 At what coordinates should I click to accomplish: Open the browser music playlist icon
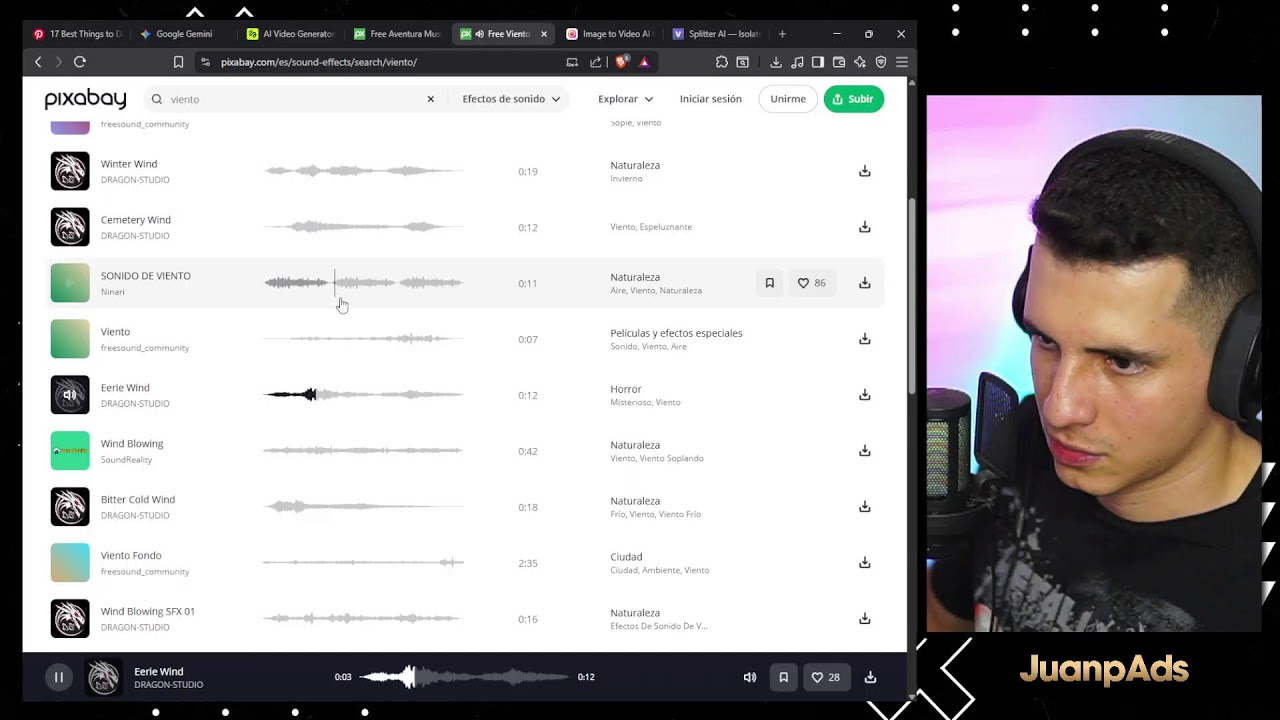(x=797, y=62)
